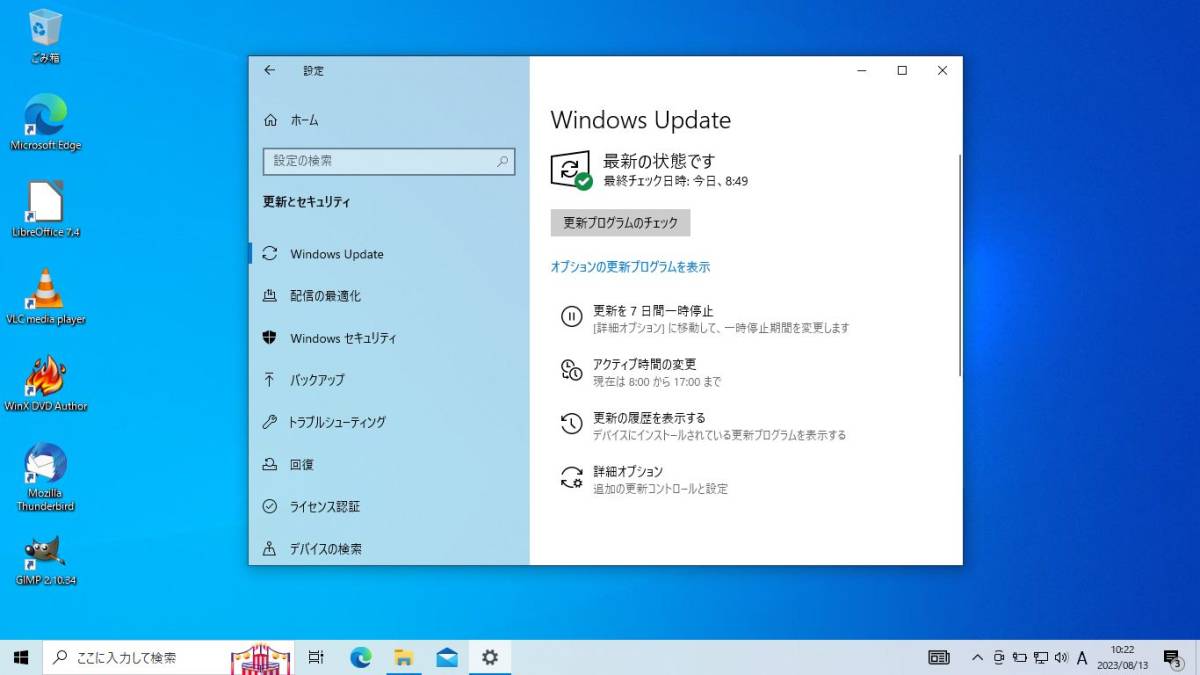
Task: Focus the 設定の検索 search field
Action: click(x=389, y=161)
